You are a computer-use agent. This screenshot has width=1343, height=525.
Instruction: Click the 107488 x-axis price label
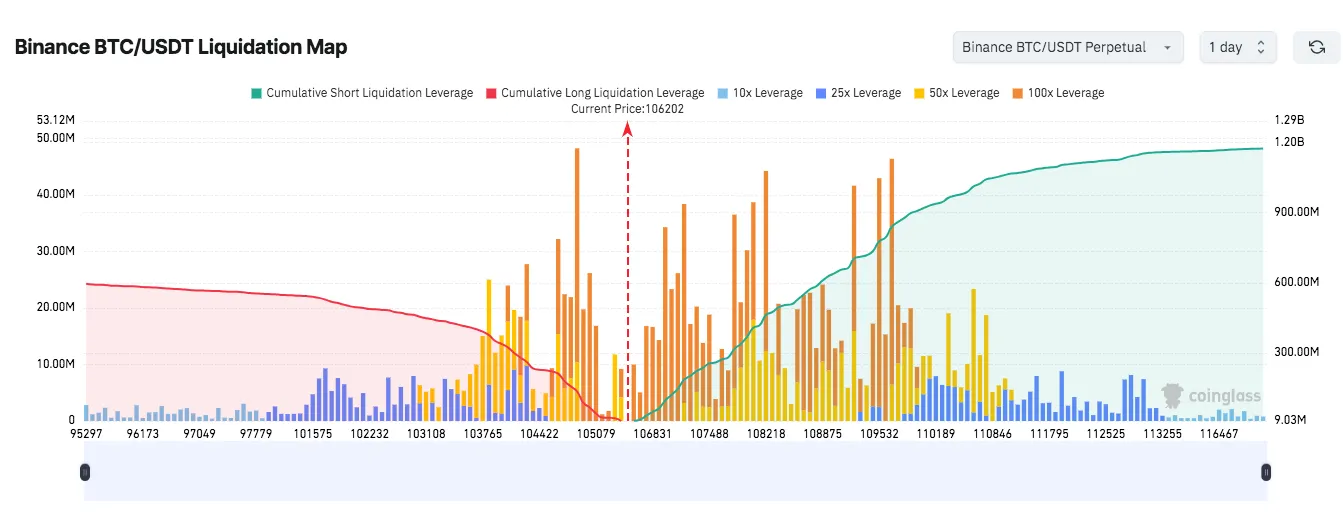(710, 434)
